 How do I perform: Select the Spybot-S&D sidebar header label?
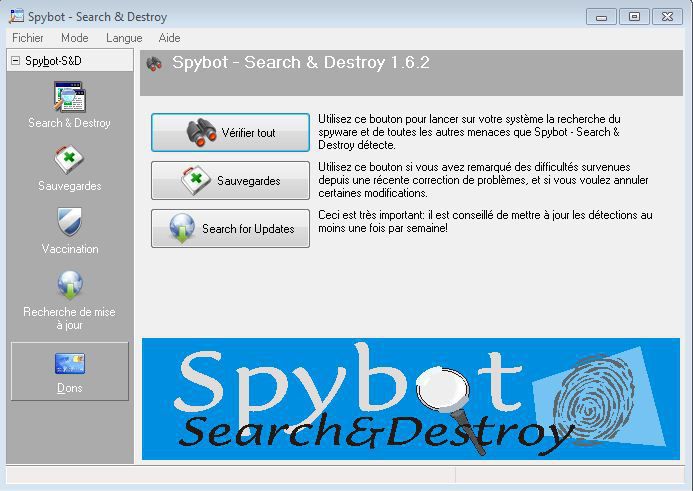coord(53,61)
